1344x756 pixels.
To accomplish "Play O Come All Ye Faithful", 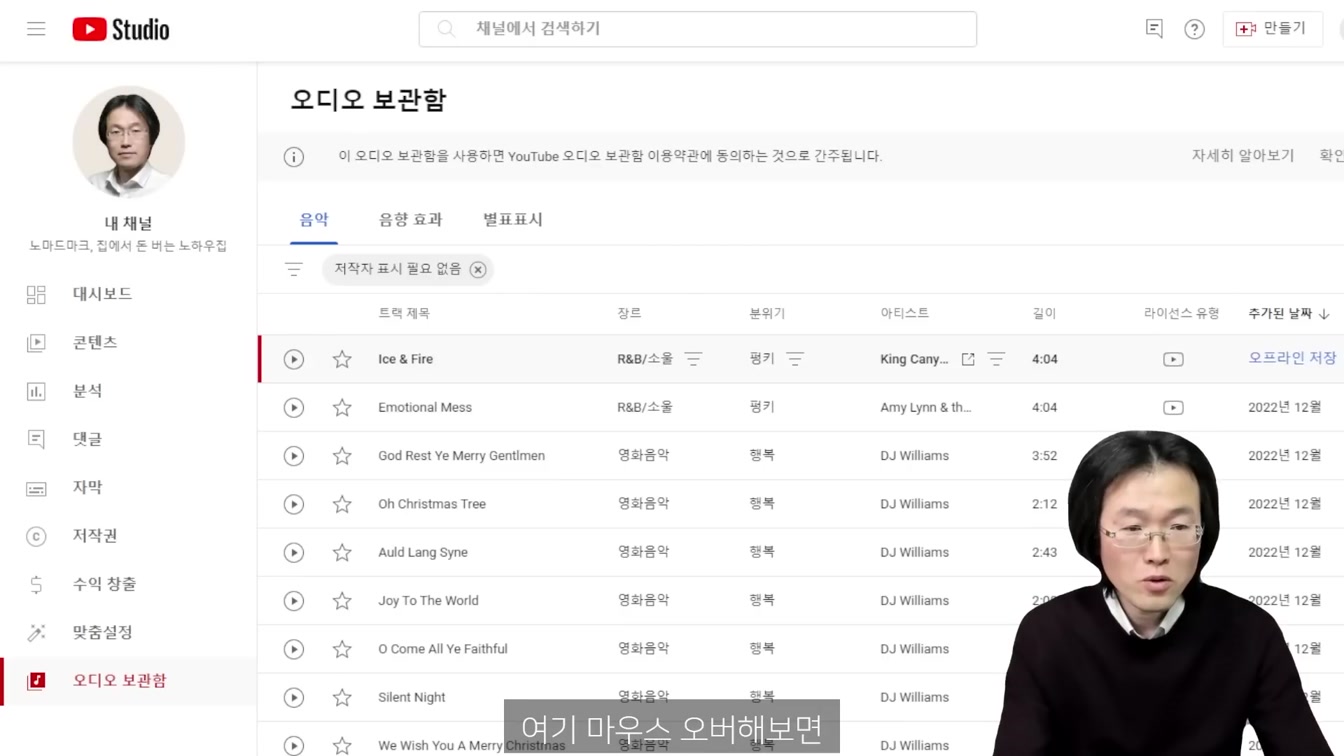I will pyautogui.click(x=293, y=649).
